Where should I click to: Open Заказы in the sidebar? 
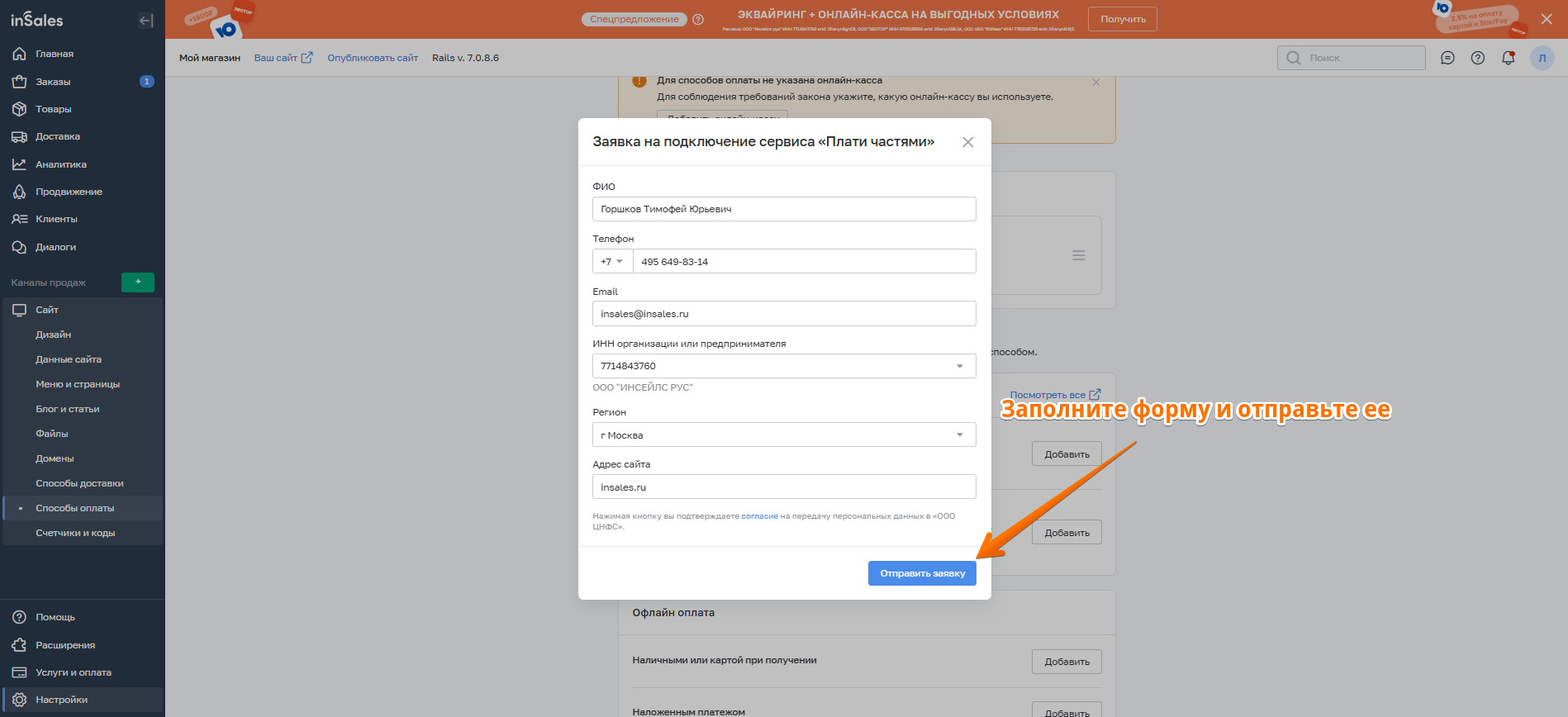(53, 82)
